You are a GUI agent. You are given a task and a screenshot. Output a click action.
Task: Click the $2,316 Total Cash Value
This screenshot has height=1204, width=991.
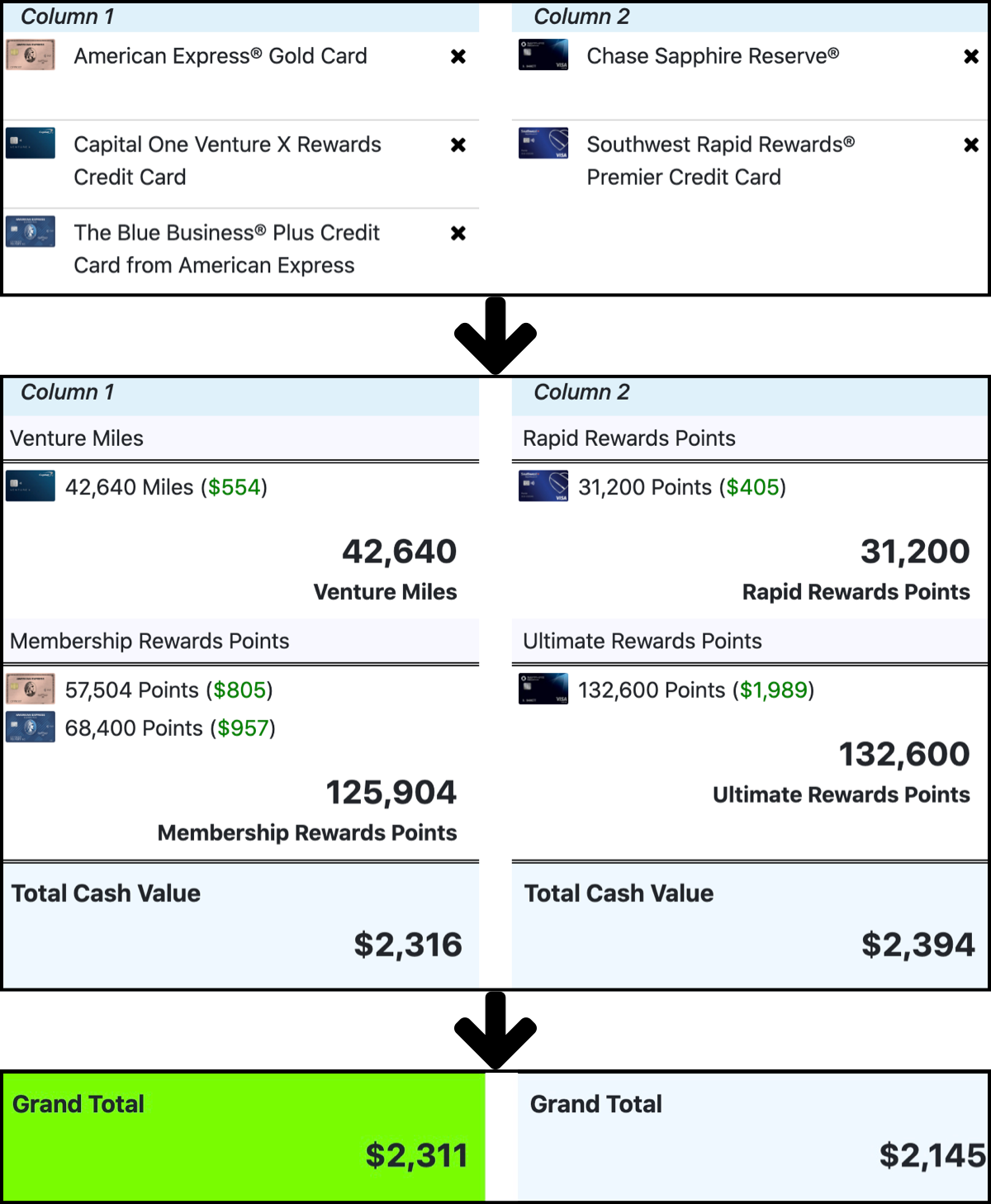(408, 945)
